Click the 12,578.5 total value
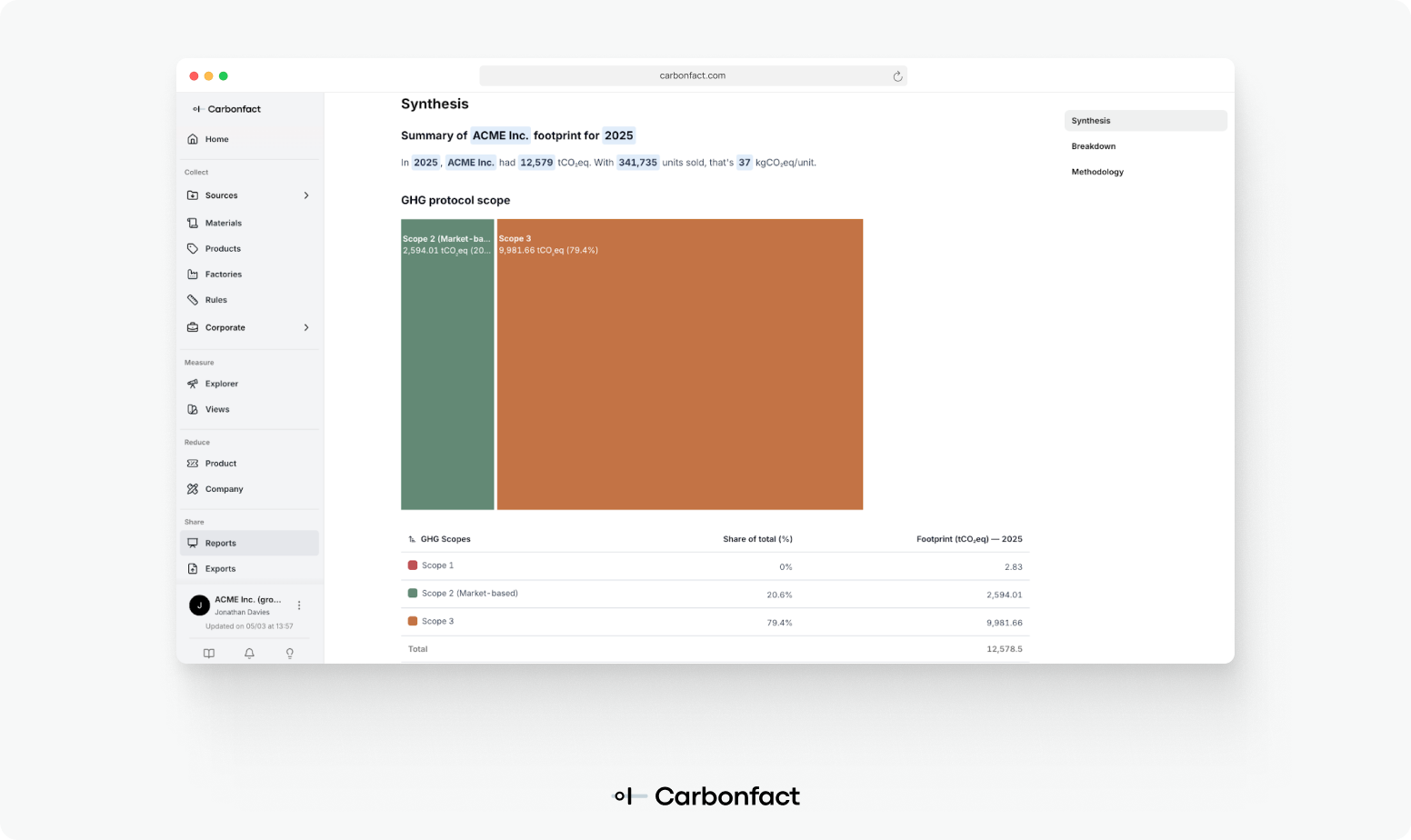Image resolution: width=1411 pixels, height=840 pixels. [x=1005, y=649]
